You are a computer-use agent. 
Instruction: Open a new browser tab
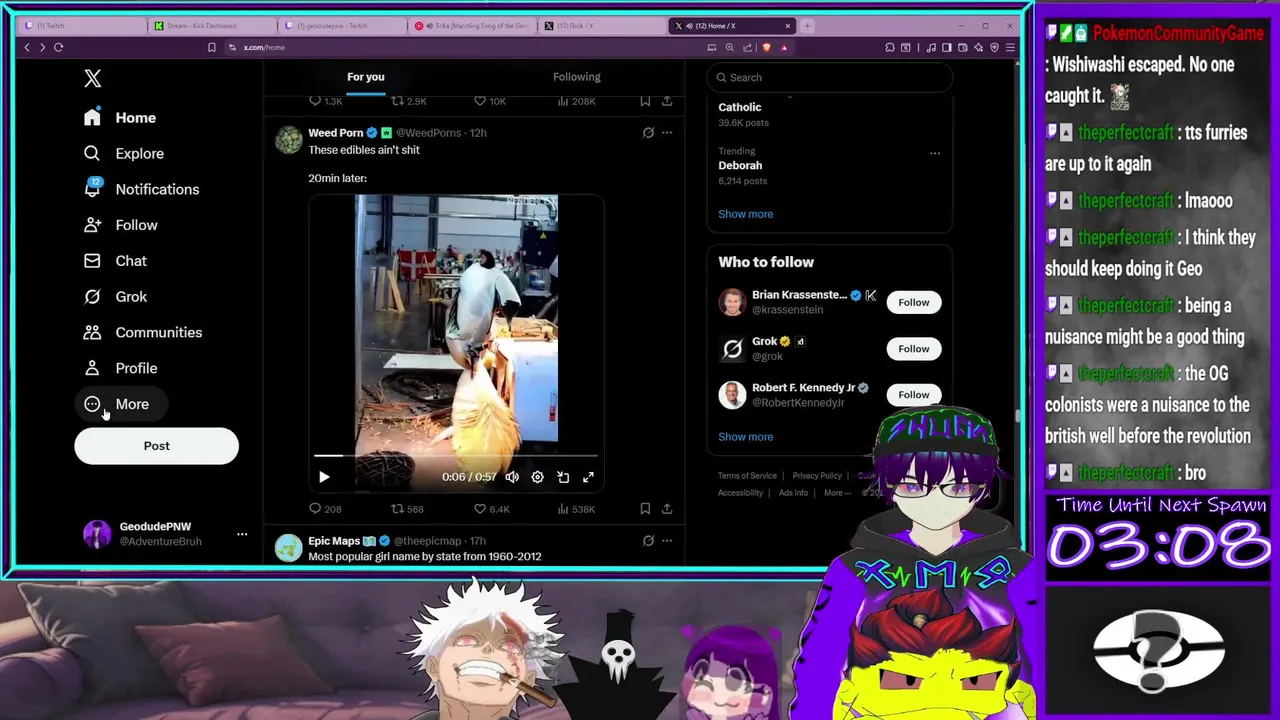click(808, 25)
